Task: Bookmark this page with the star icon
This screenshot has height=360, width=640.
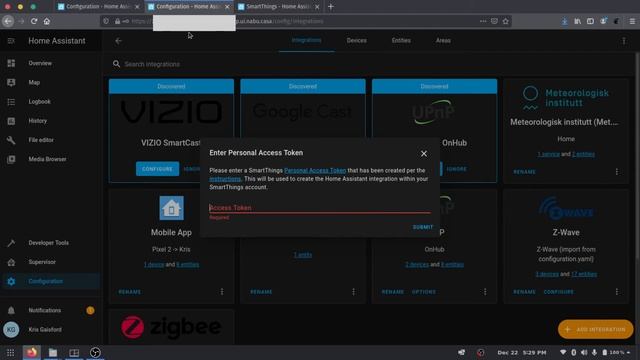Action: pos(506,21)
